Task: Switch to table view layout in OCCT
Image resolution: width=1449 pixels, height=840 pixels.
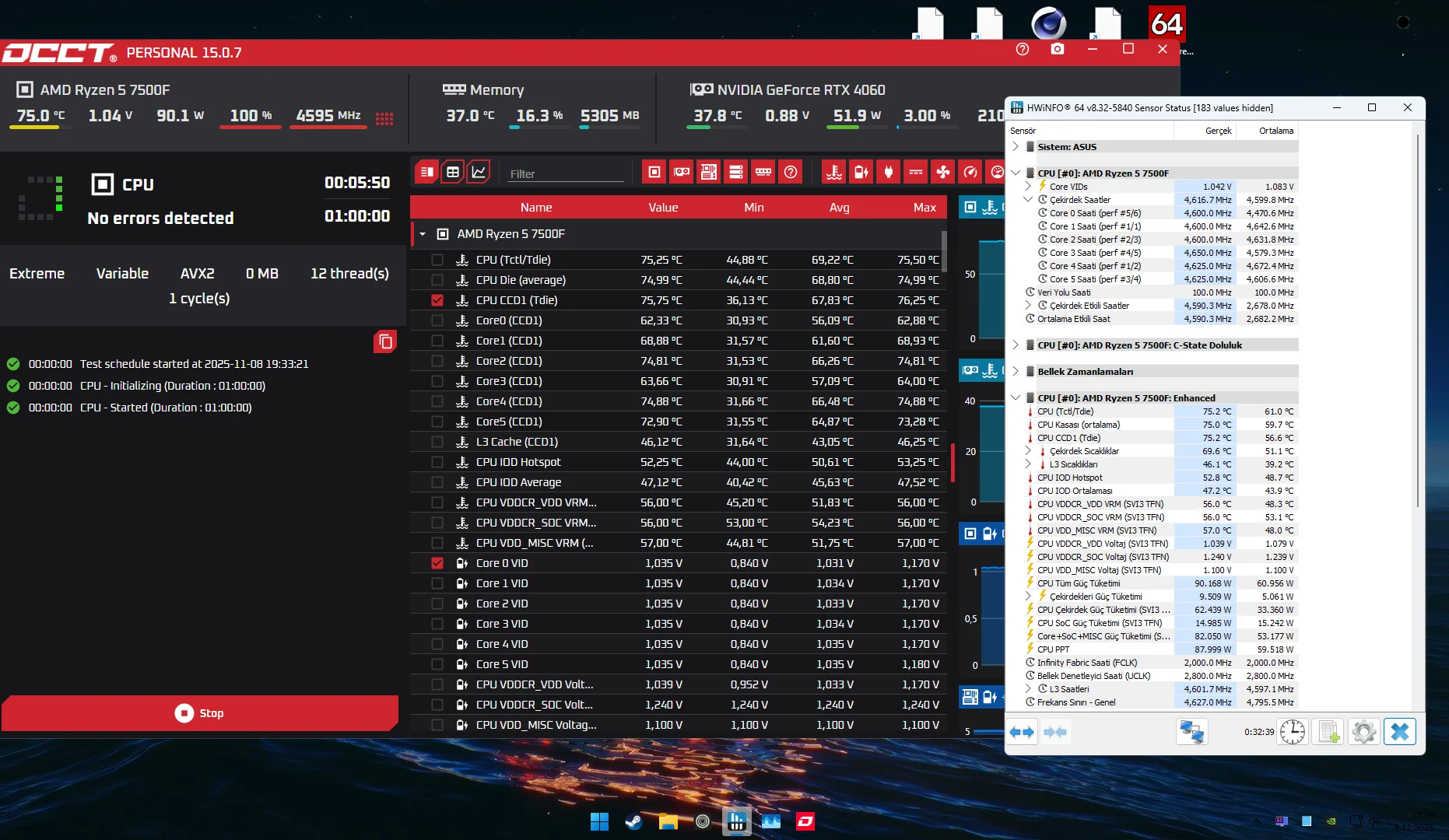Action: (453, 172)
